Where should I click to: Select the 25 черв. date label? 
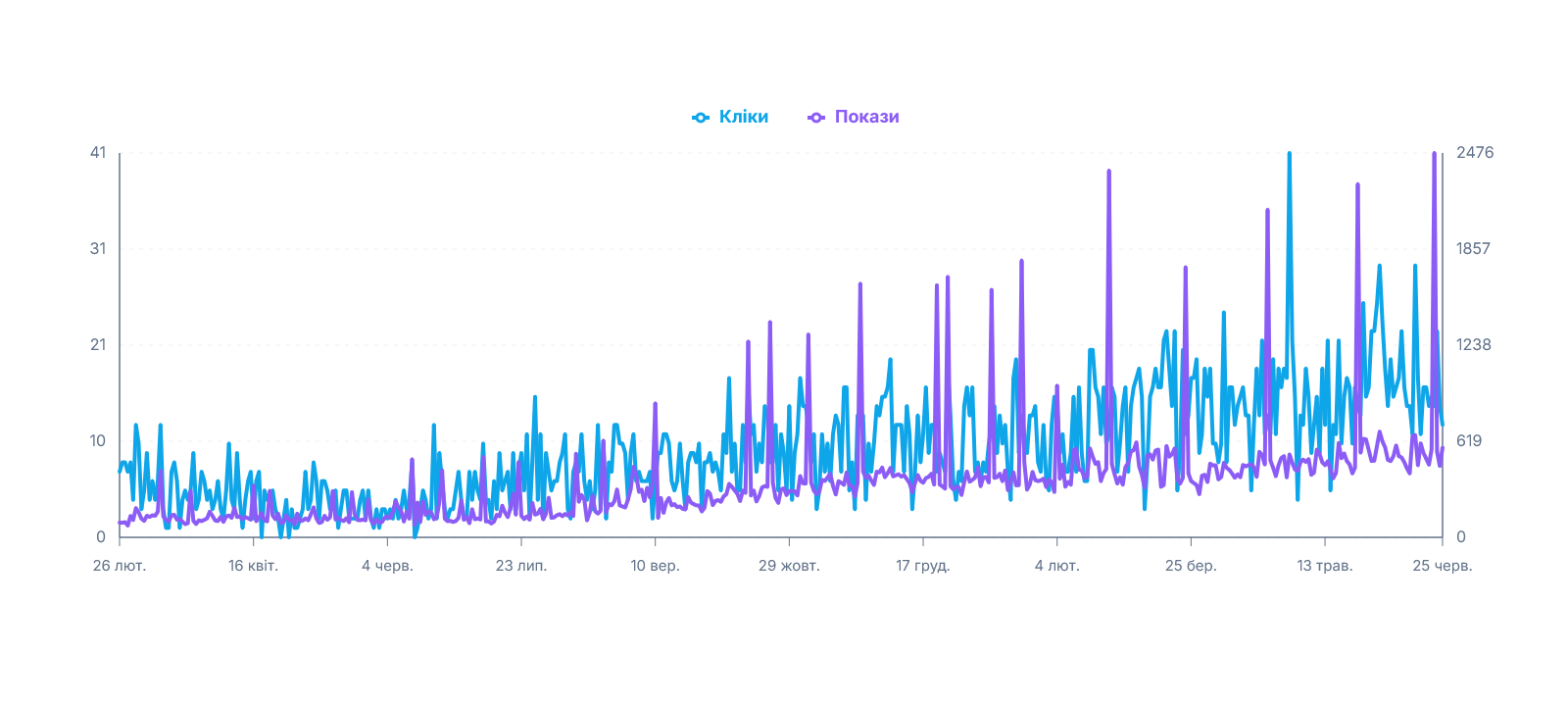coord(1443,566)
